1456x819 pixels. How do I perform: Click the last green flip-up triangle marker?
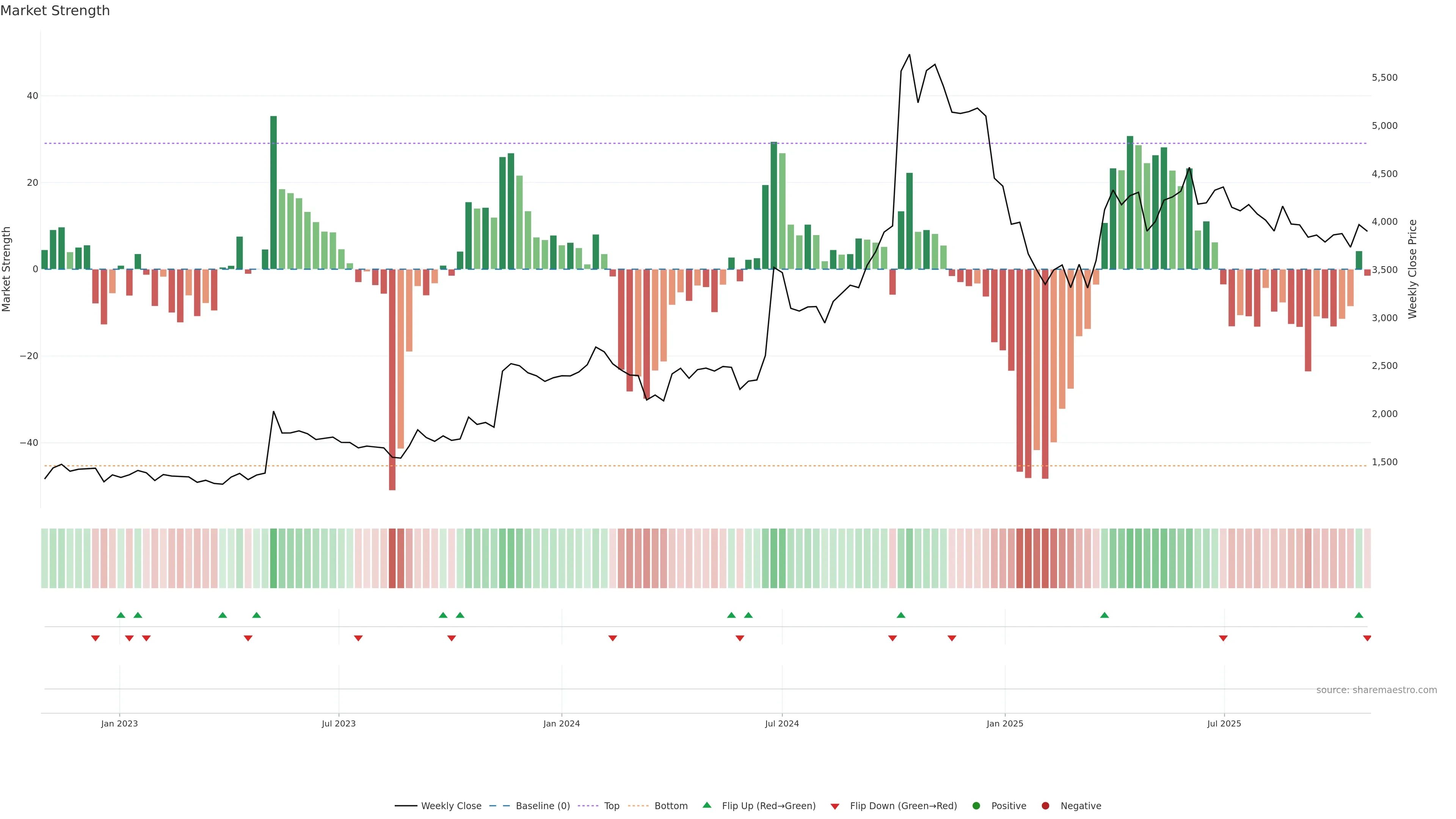pyautogui.click(x=1359, y=615)
